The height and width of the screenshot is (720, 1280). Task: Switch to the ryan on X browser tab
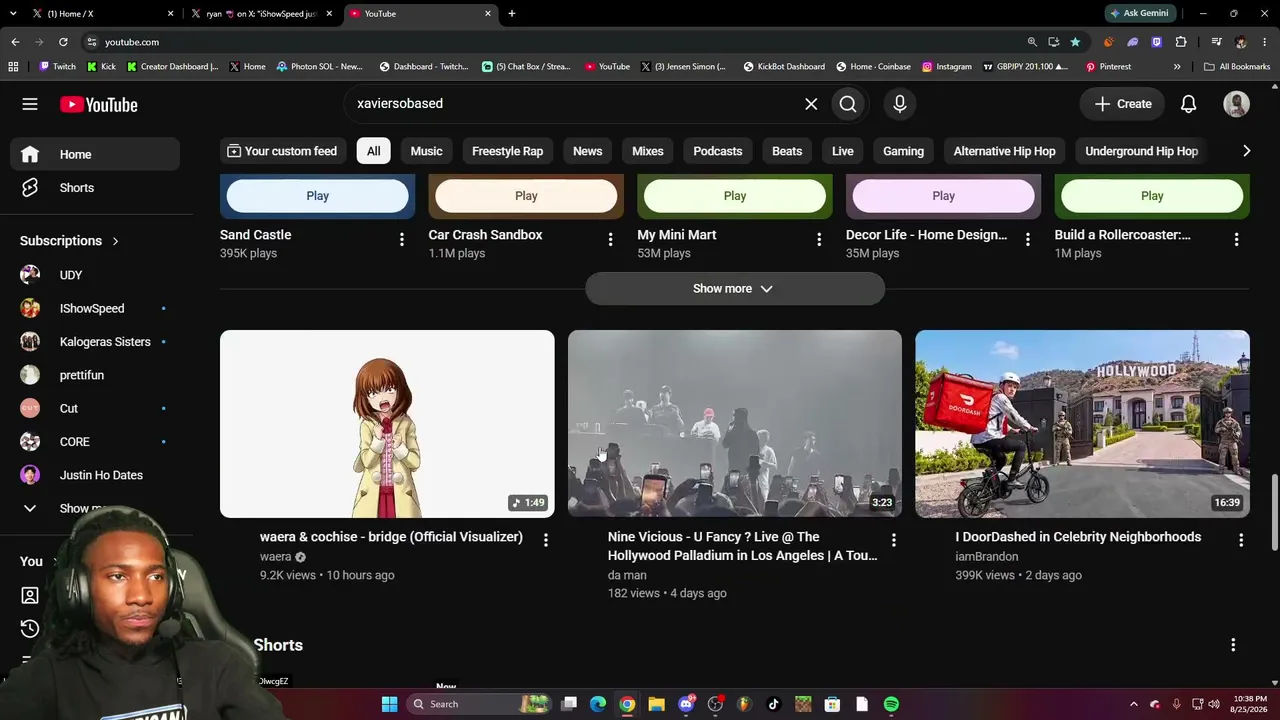[262, 14]
